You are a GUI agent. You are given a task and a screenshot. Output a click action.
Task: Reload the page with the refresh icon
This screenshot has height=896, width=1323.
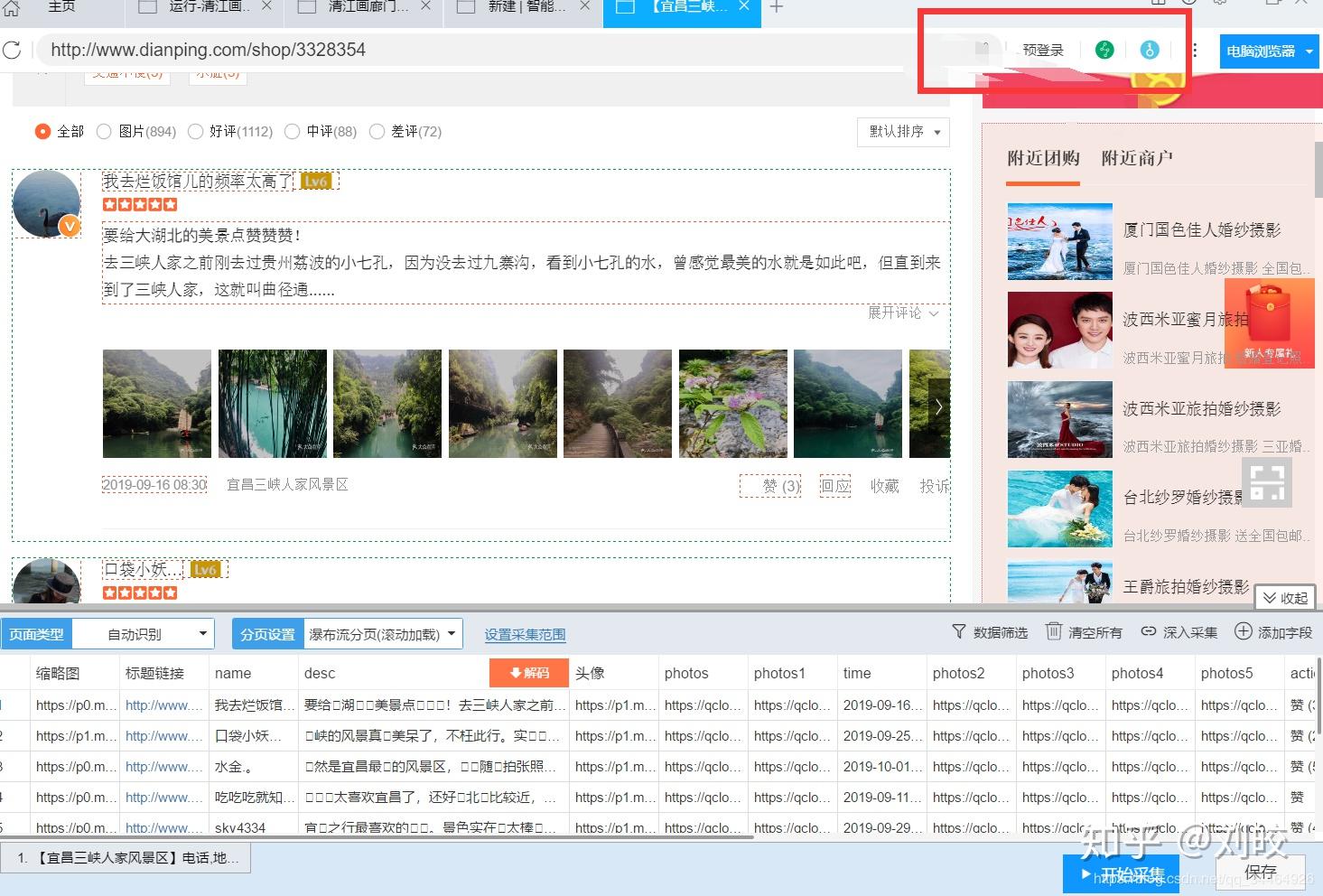(x=12, y=50)
